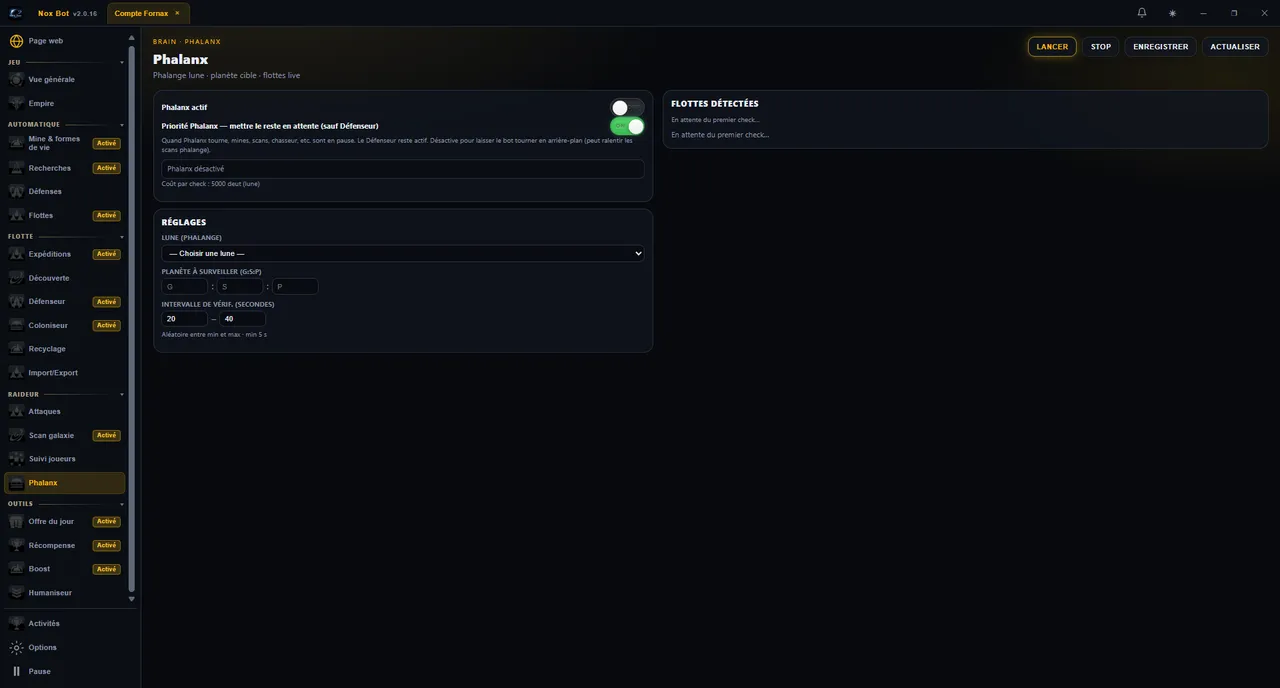Collapse the OUTILS section
The width and height of the screenshot is (1280, 688).
click(x=122, y=504)
